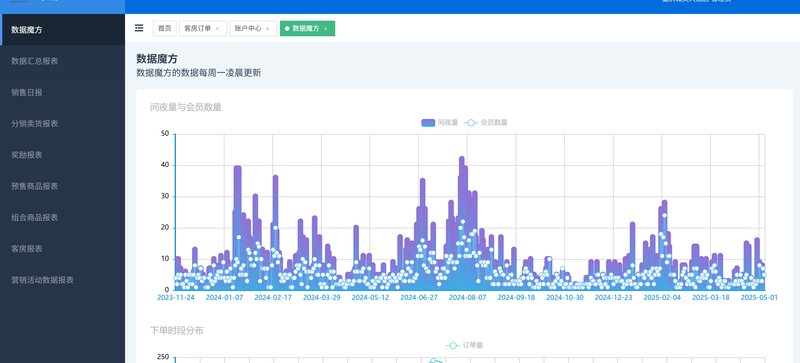Click the 2024-06-27 axis label

(419, 298)
